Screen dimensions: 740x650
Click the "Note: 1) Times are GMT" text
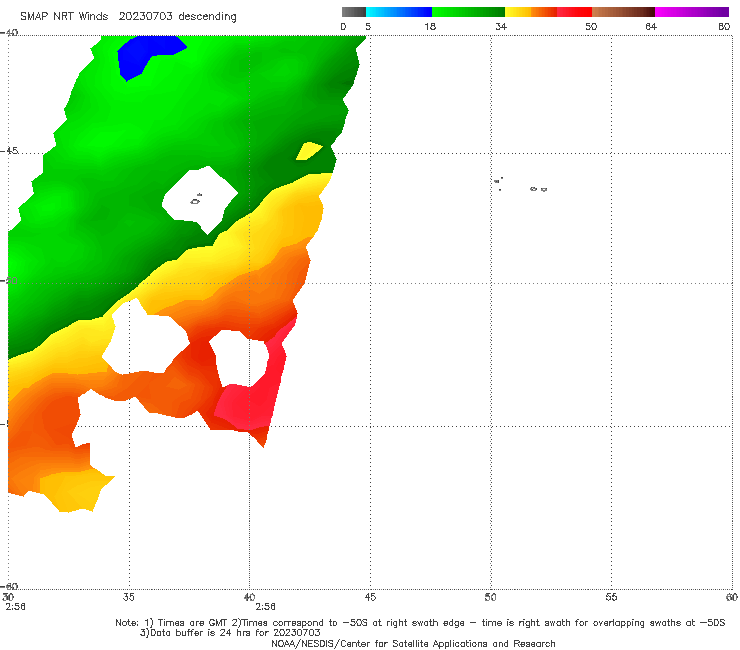tap(172, 623)
